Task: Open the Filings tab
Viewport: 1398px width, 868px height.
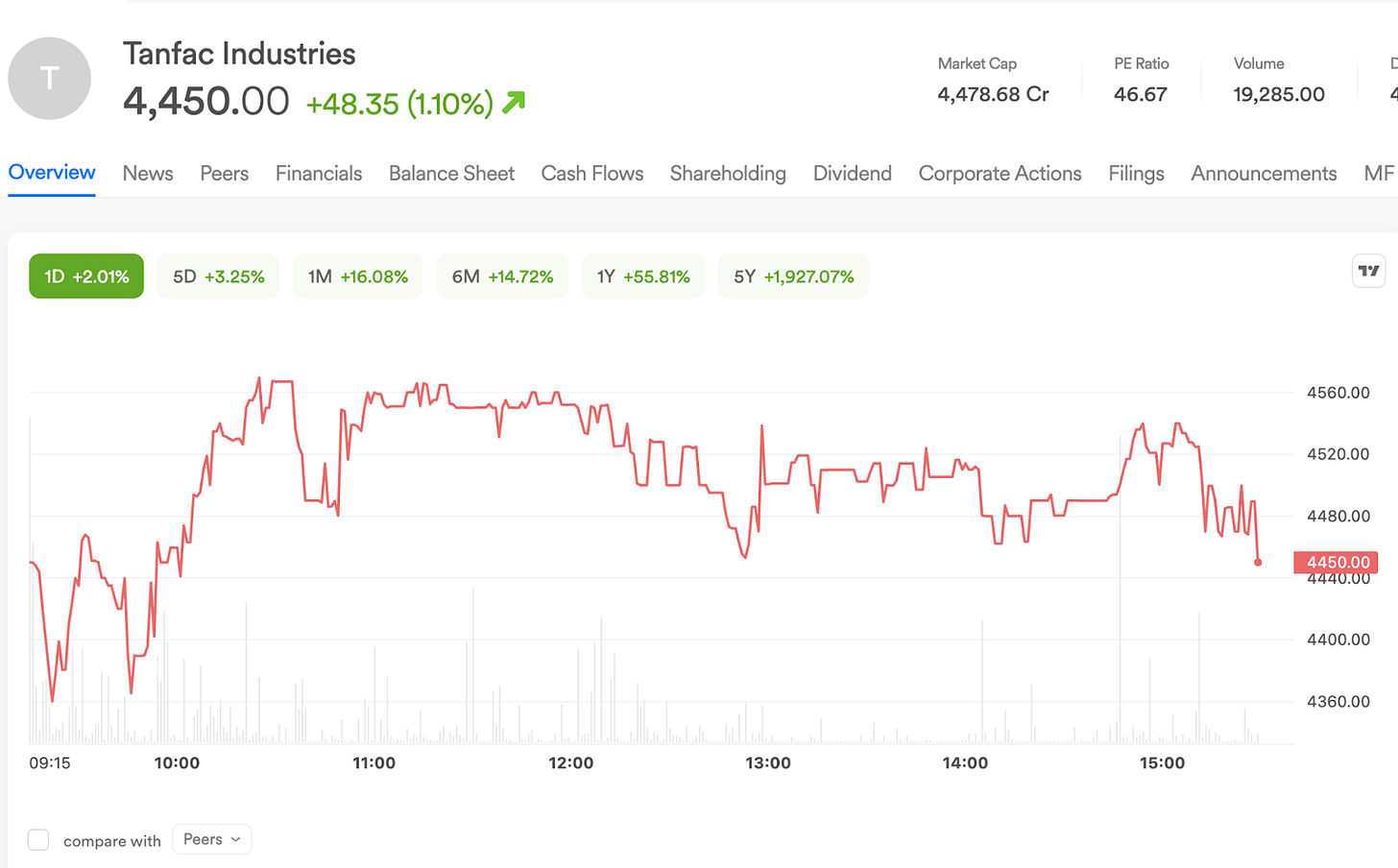Action: tap(1136, 174)
